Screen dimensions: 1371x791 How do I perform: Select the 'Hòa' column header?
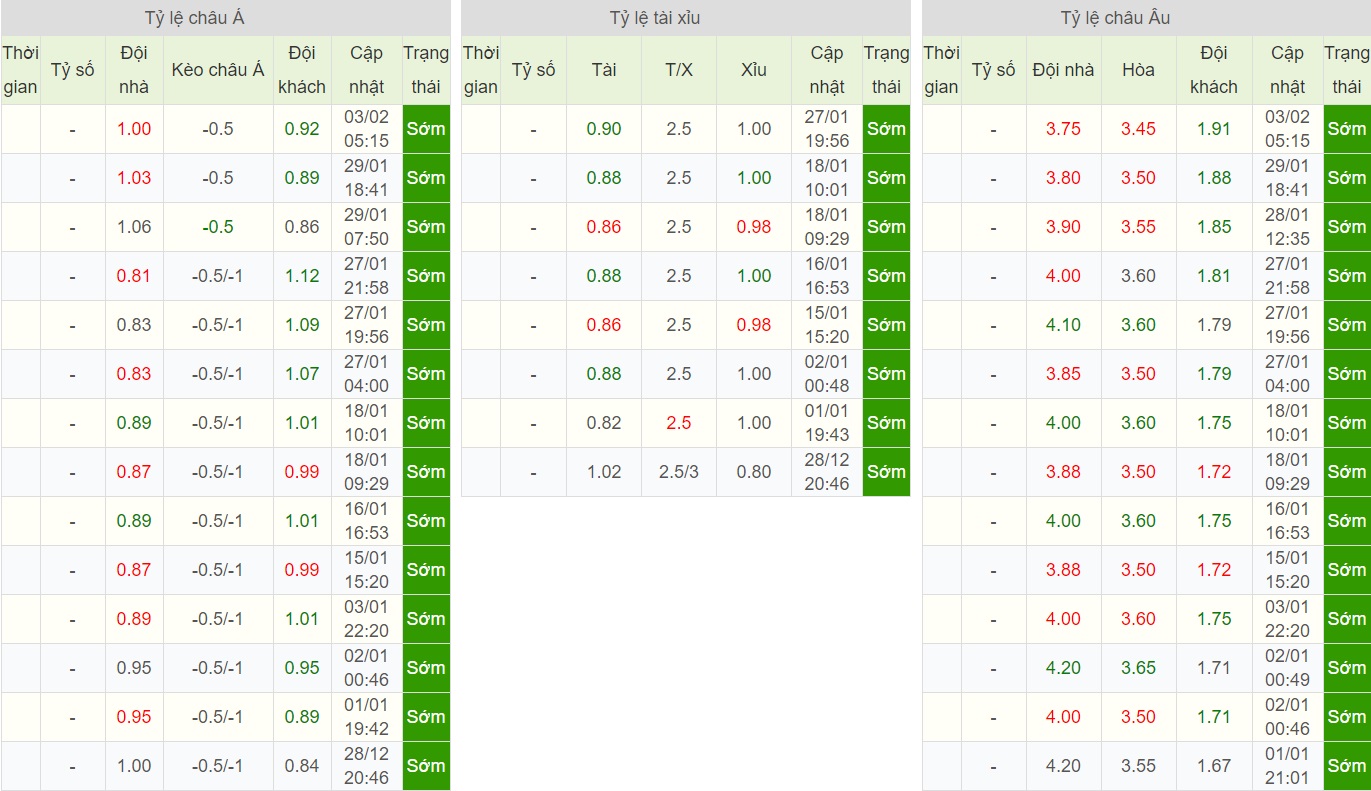tap(1138, 70)
